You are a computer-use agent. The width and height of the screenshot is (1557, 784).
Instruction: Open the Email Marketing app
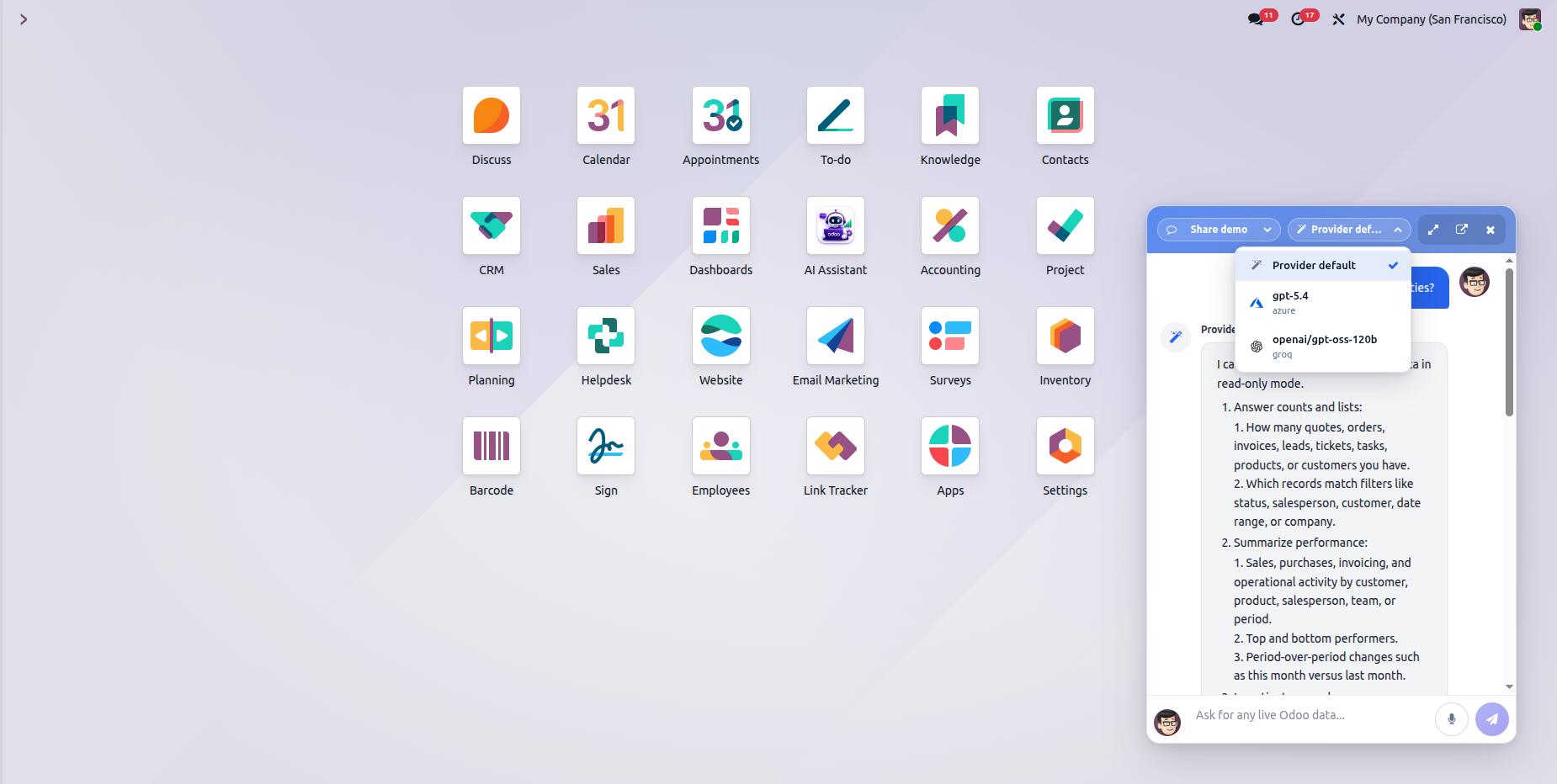[836, 336]
